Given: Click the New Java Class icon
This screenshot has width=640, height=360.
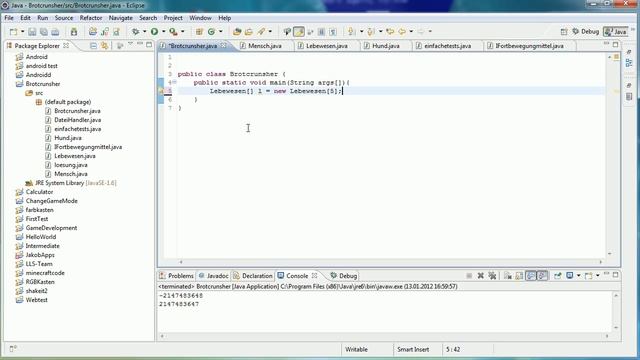Looking at the screenshot, I should point(211,31).
